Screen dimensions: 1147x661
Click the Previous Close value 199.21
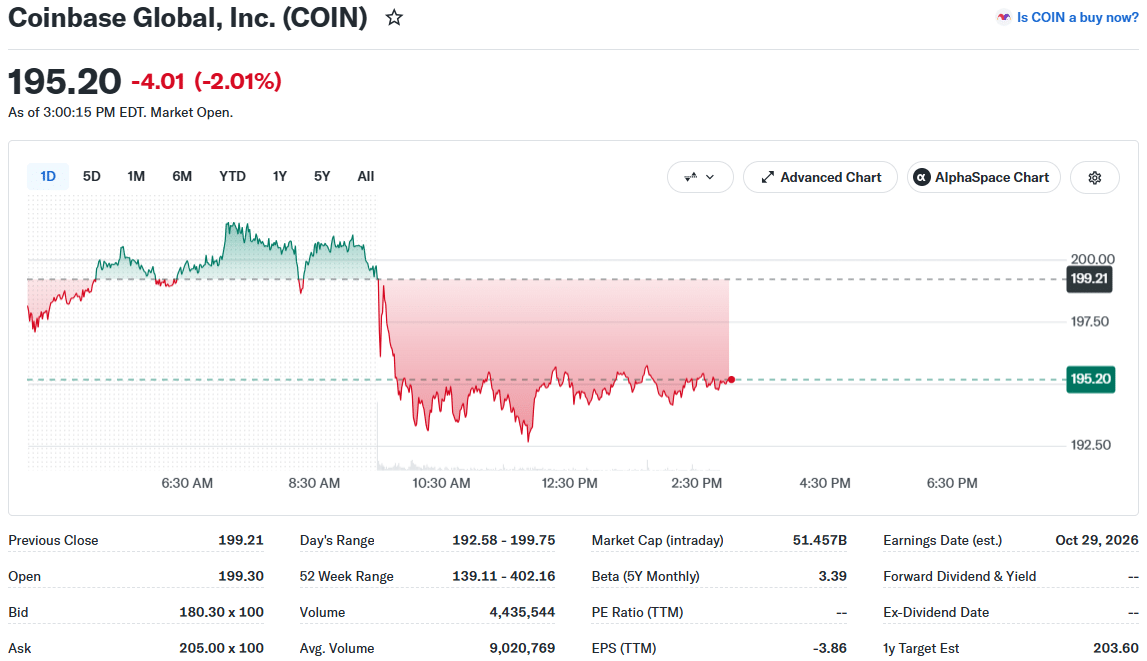241,540
